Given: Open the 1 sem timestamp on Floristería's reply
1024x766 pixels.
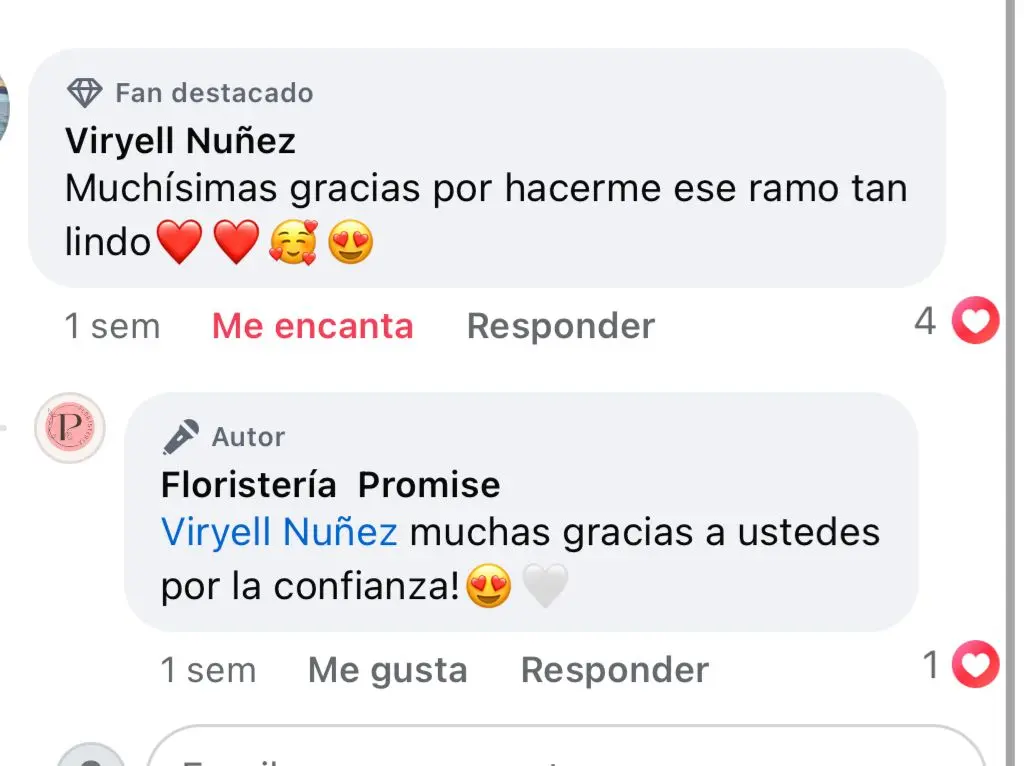Looking at the screenshot, I should click(208, 670).
